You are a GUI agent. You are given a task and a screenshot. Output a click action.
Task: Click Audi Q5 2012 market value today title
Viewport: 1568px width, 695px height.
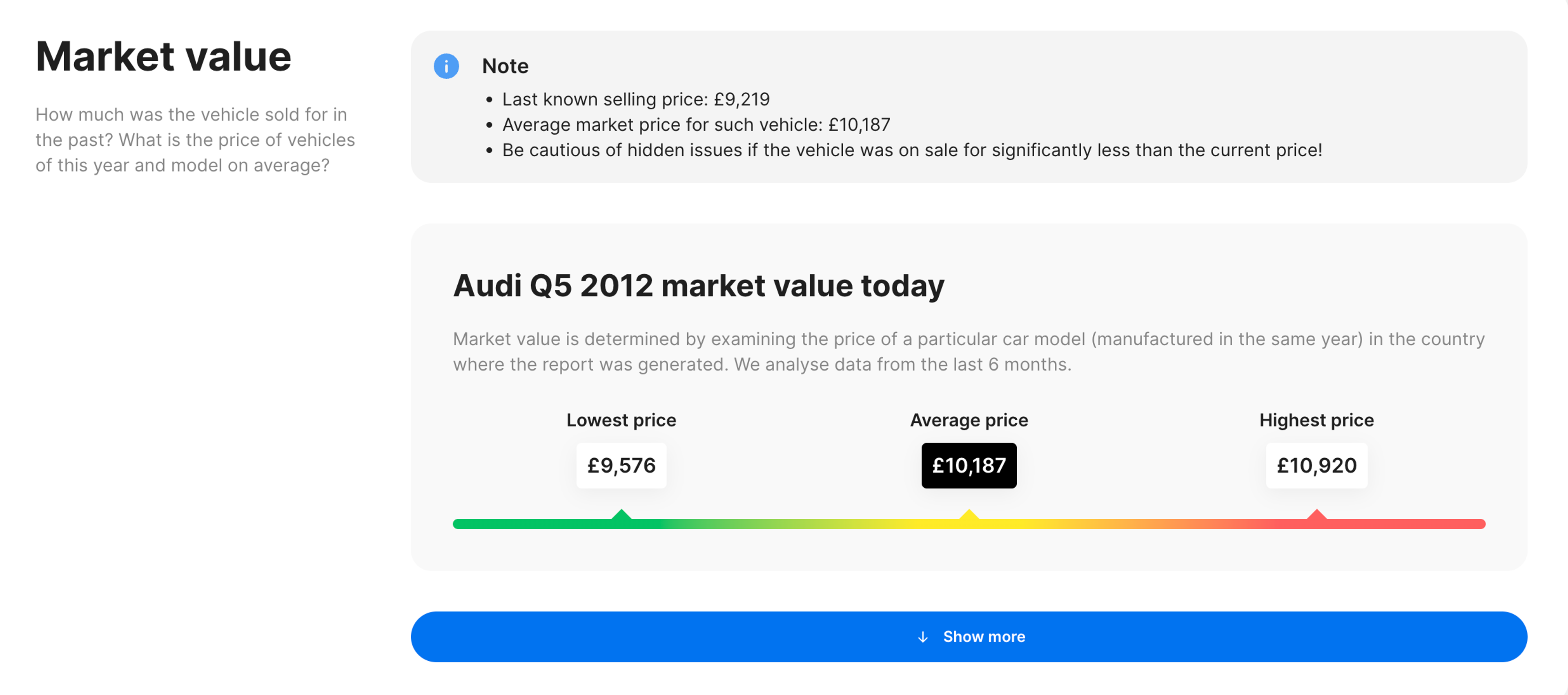pos(699,285)
